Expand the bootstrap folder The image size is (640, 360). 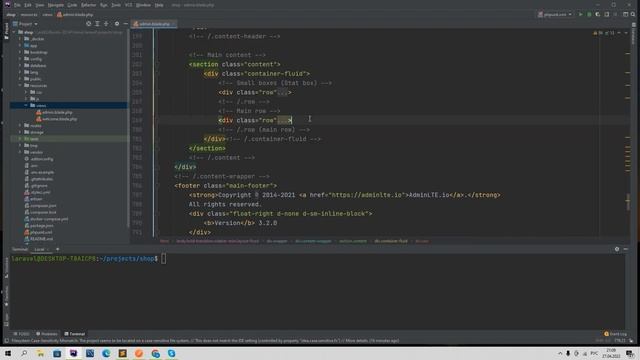point(20,52)
